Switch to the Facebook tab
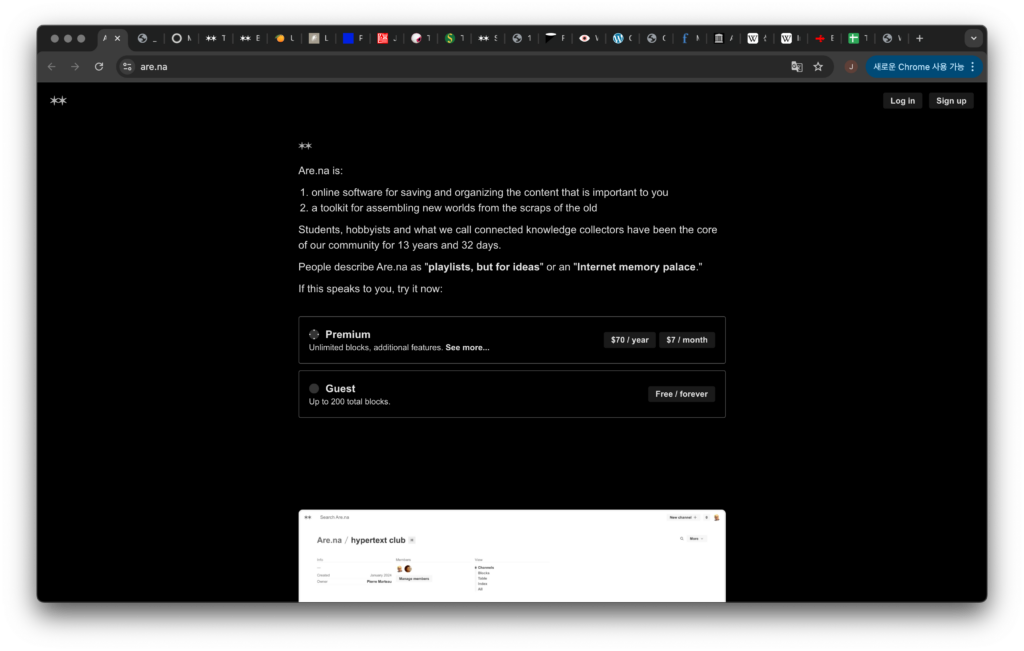This screenshot has width=1024, height=651. tap(686, 39)
